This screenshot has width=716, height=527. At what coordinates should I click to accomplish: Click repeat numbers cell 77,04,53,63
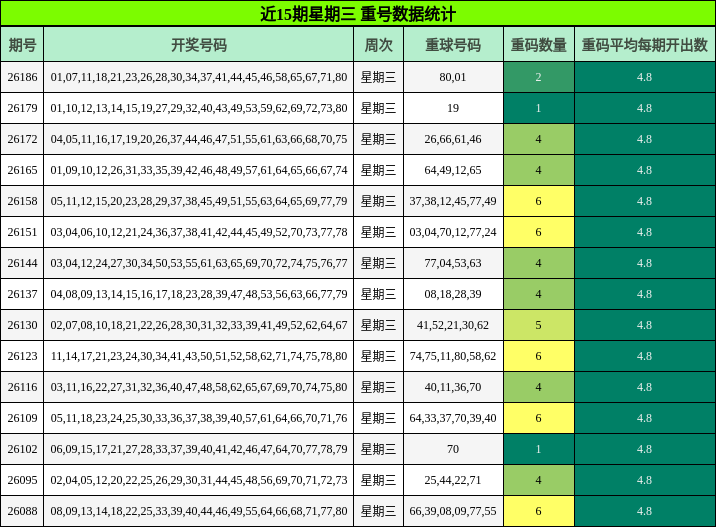[x=453, y=264]
